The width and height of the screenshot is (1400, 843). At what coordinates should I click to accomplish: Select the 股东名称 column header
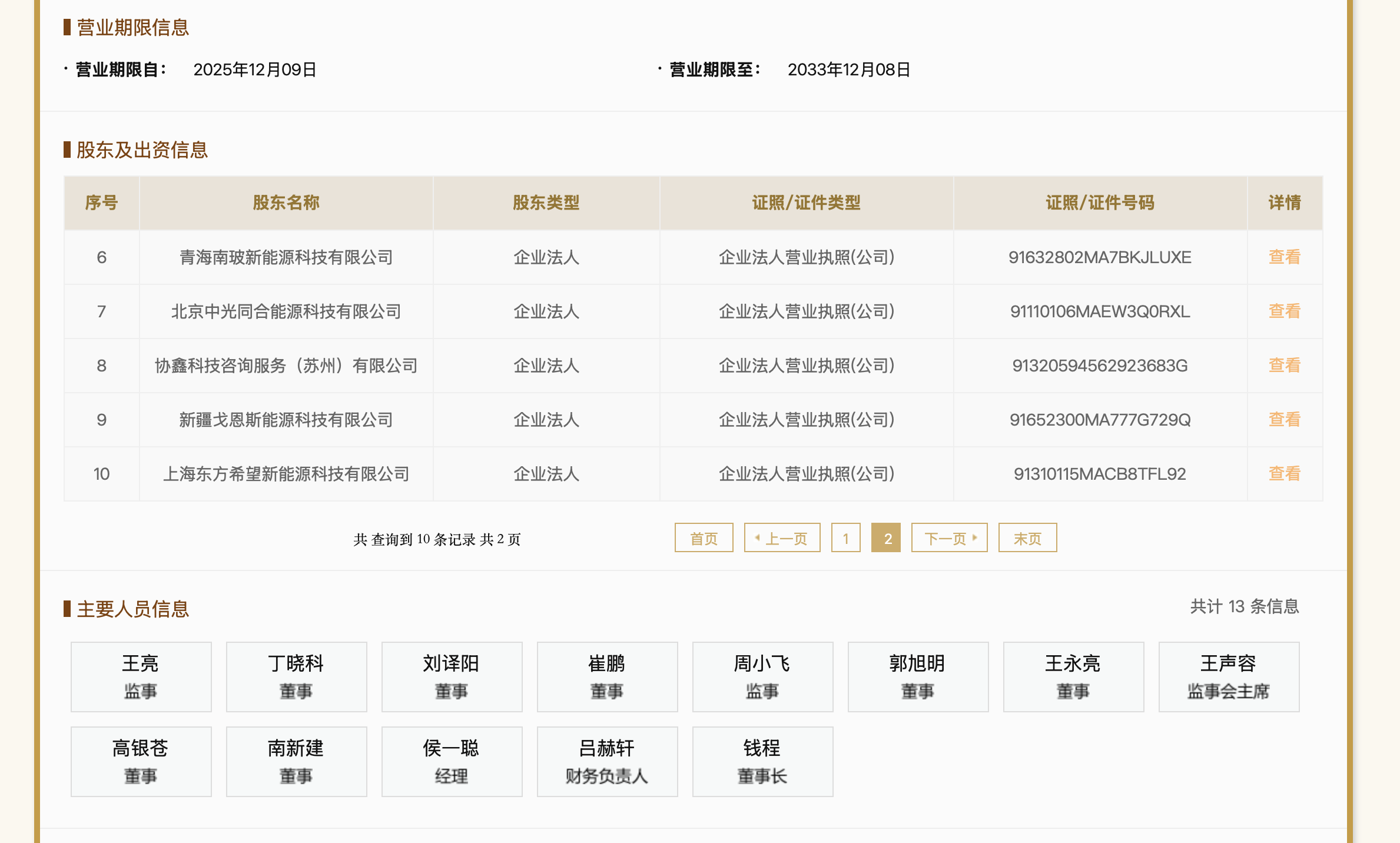[x=286, y=203]
